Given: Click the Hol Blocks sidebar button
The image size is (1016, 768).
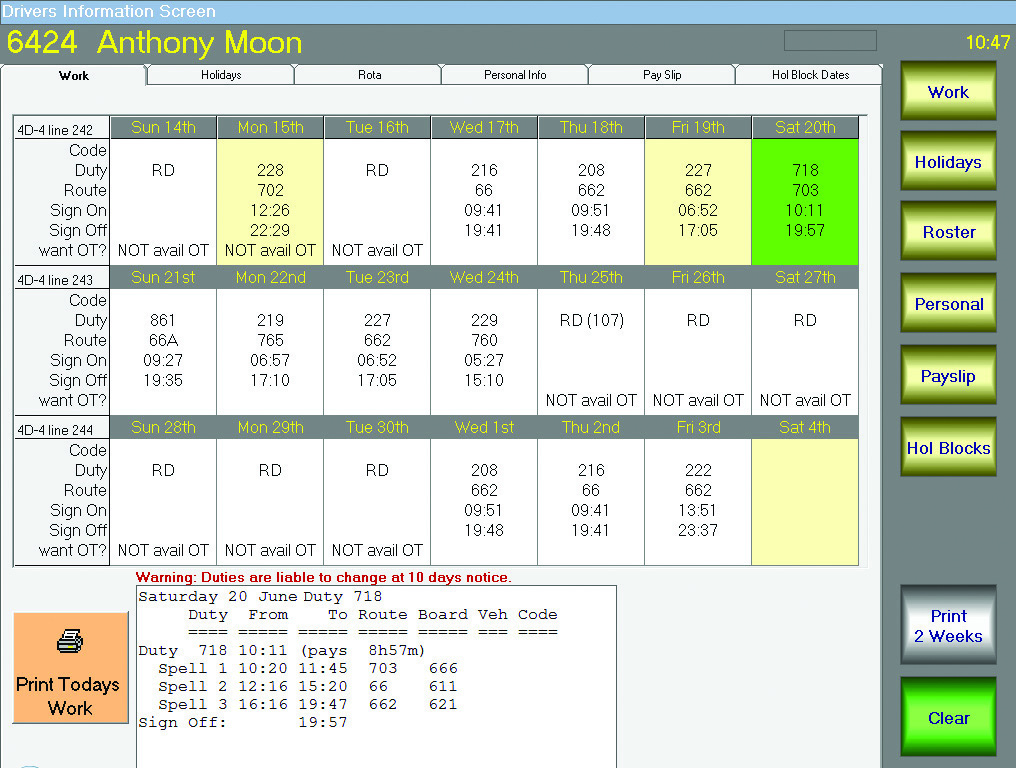Looking at the screenshot, I should [x=948, y=448].
